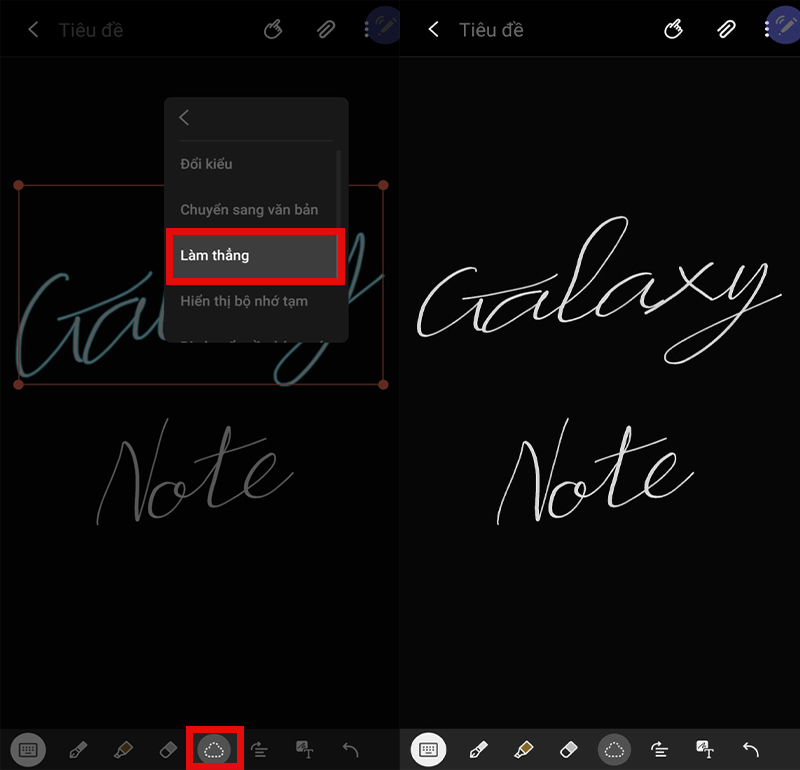Select the Pen tool in left toolbar
The width and height of the screenshot is (800, 770).
pos(78,750)
